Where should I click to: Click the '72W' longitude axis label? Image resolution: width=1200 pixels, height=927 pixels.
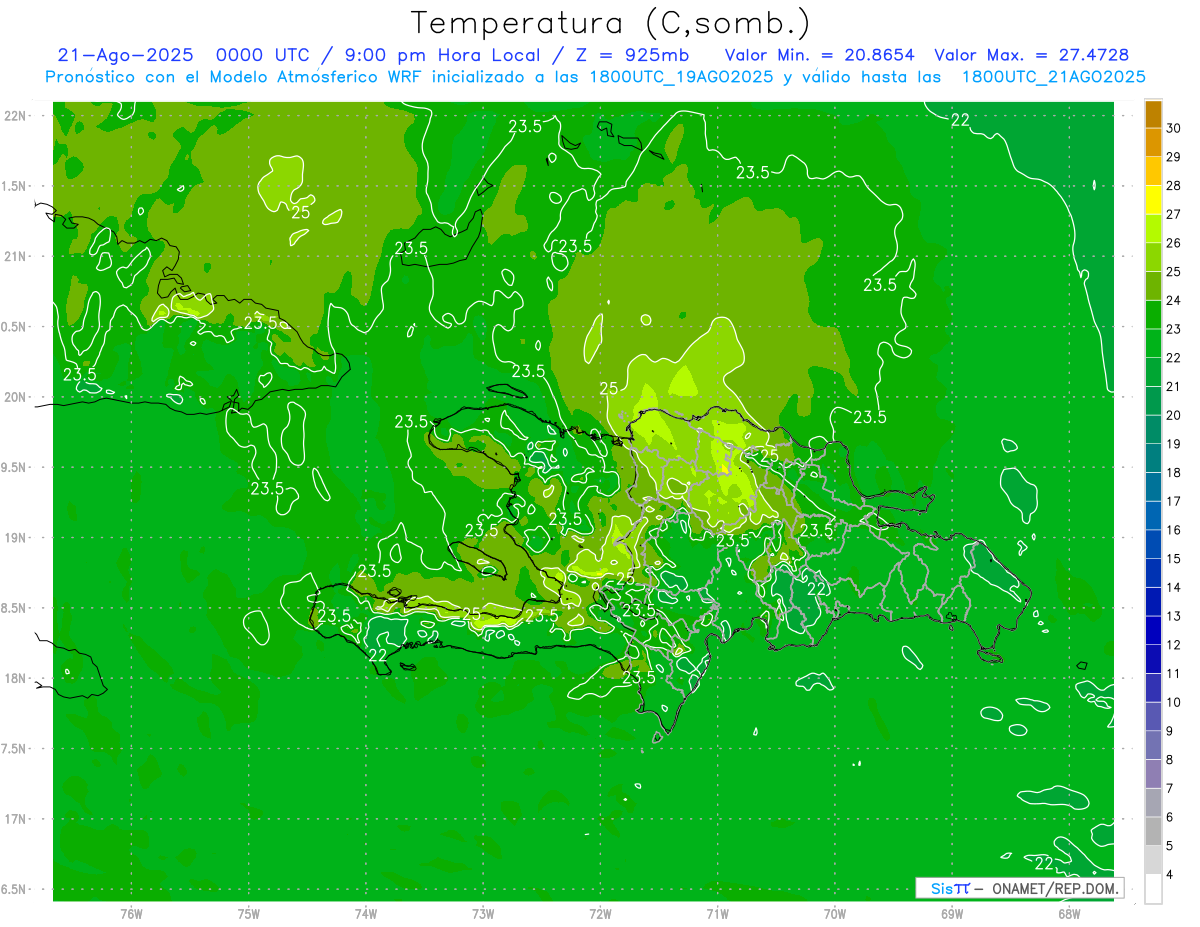[600, 914]
